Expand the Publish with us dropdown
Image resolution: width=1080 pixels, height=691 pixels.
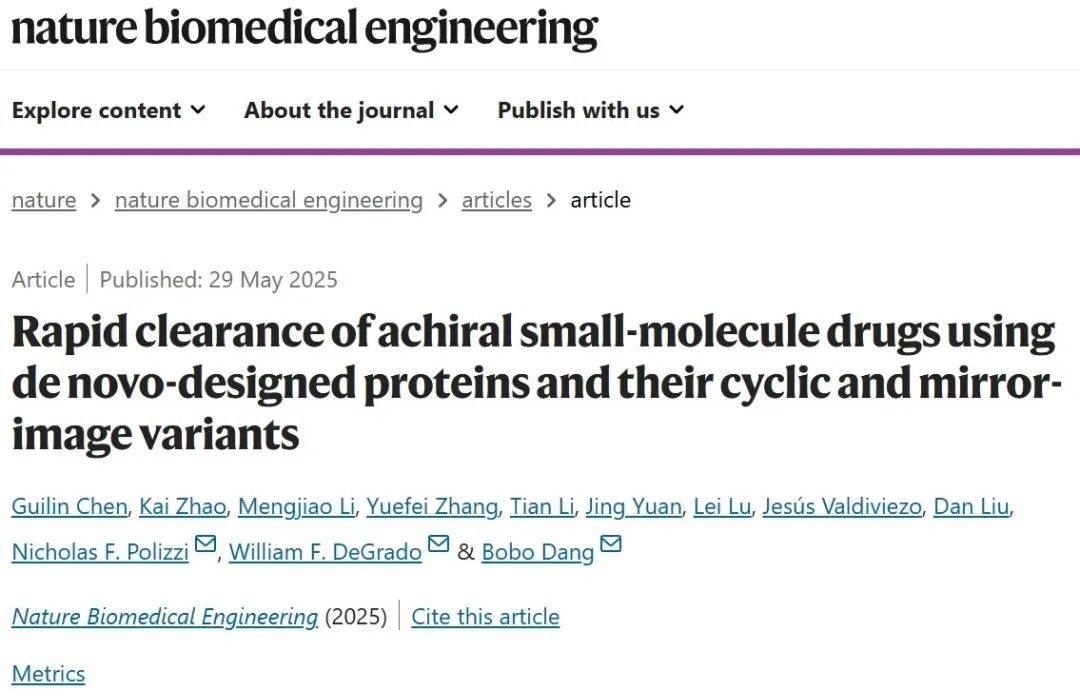[591, 110]
